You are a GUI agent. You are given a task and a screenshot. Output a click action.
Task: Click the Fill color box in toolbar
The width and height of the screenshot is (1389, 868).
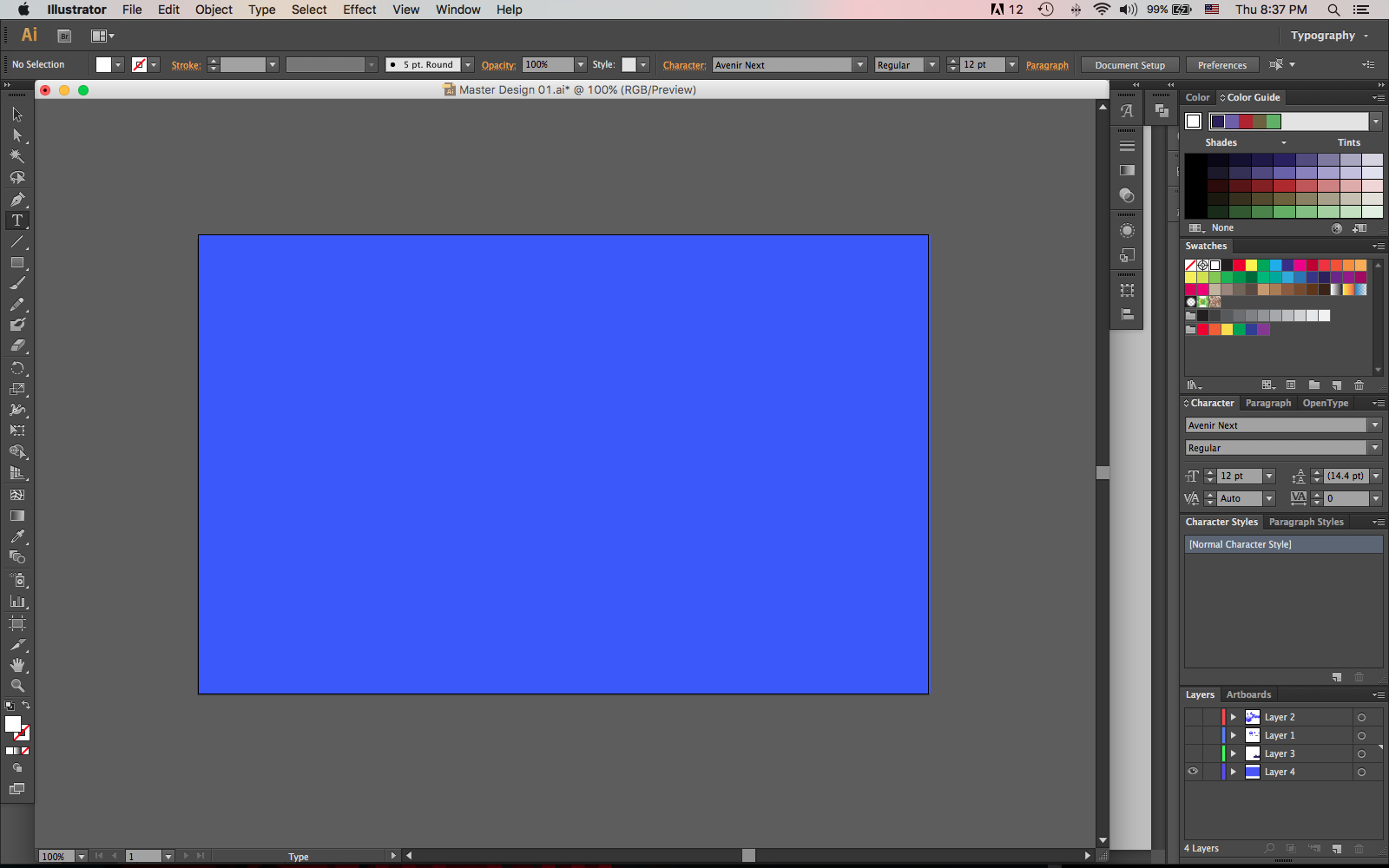pyautogui.click(x=13, y=724)
